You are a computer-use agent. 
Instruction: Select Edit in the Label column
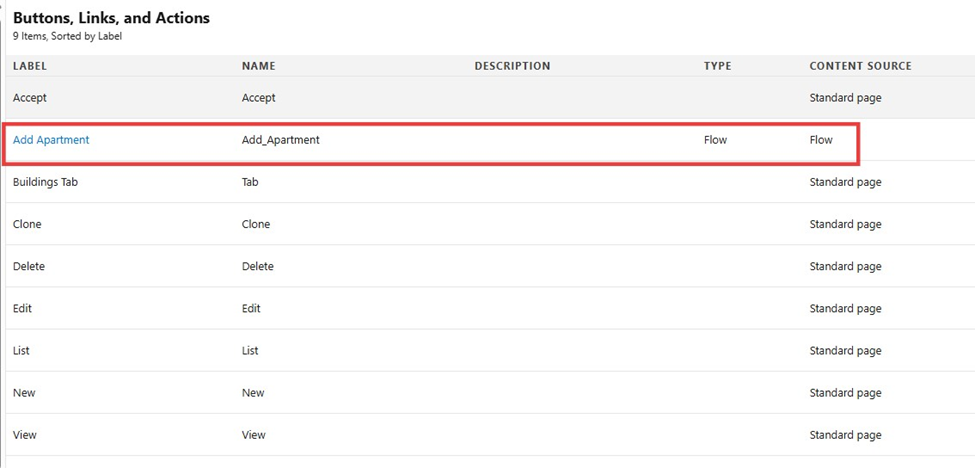coord(23,308)
